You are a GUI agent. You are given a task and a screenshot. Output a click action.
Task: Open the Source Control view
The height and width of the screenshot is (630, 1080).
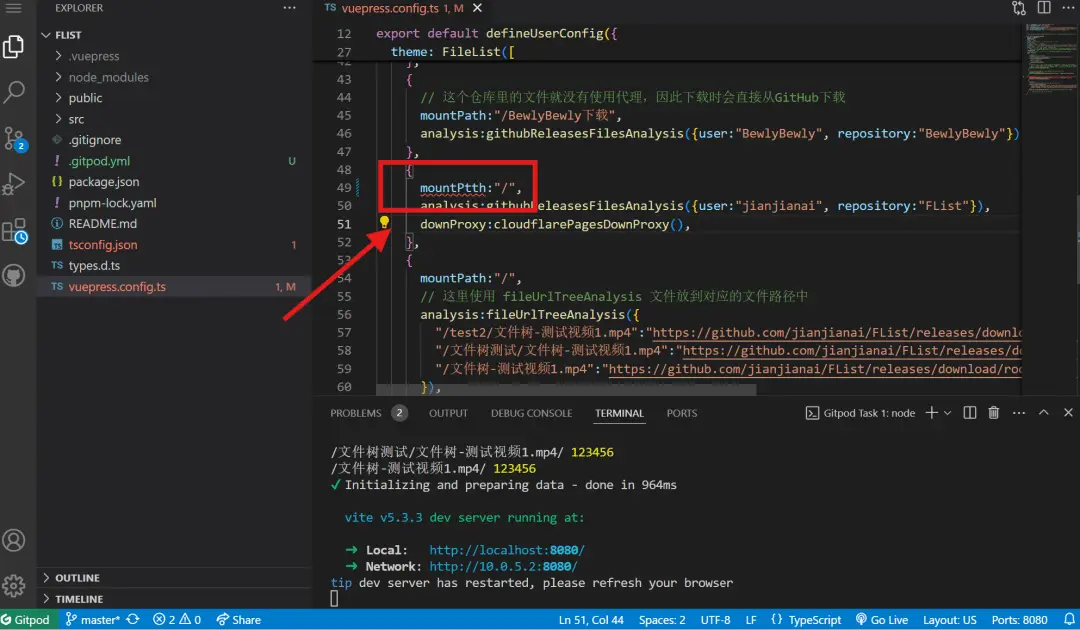click(x=14, y=139)
